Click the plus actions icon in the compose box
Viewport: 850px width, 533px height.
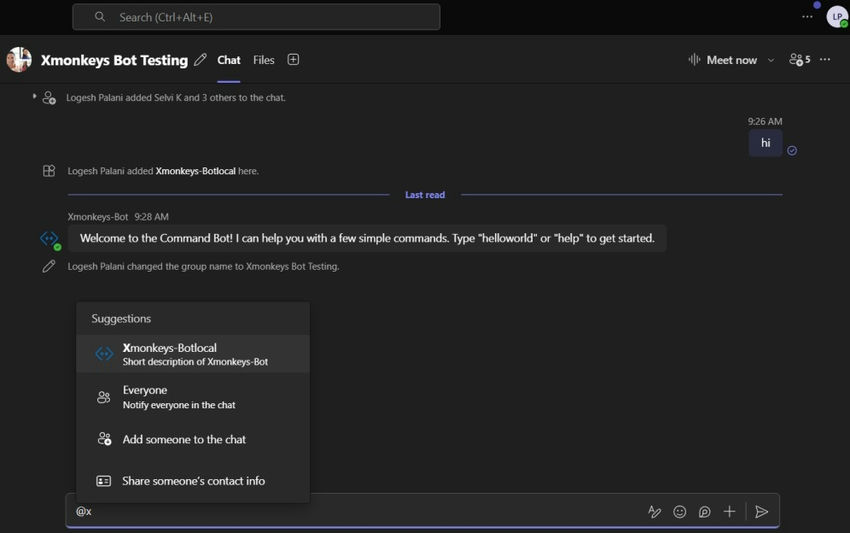tap(729, 512)
